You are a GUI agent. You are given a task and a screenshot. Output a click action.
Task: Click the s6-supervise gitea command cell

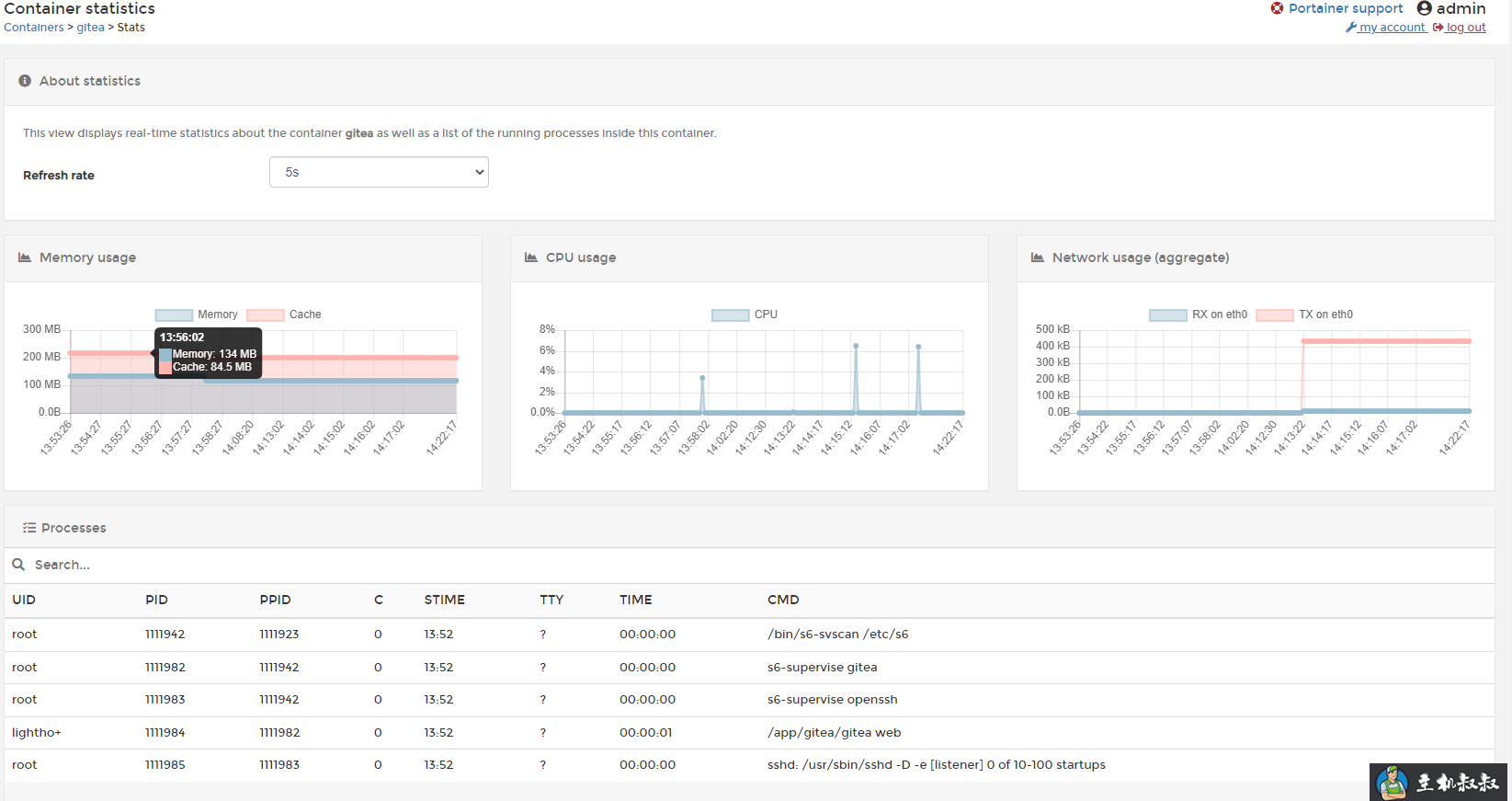coord(822,668)
